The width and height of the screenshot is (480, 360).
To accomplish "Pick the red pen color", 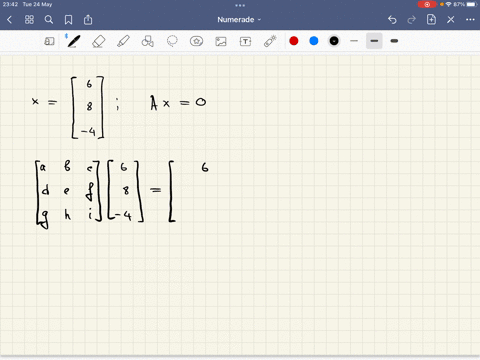I will [x=294, y=41].
